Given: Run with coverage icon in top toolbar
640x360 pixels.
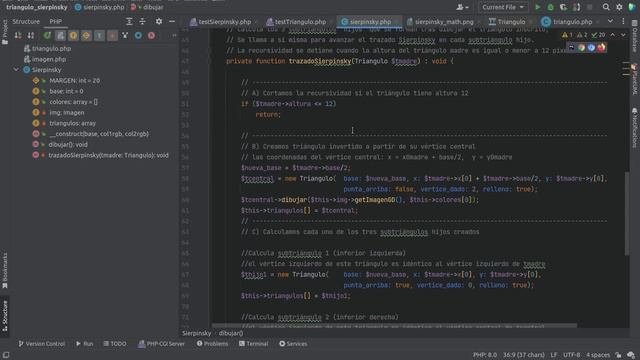Looking at the screenshot, I should [564, 7].
